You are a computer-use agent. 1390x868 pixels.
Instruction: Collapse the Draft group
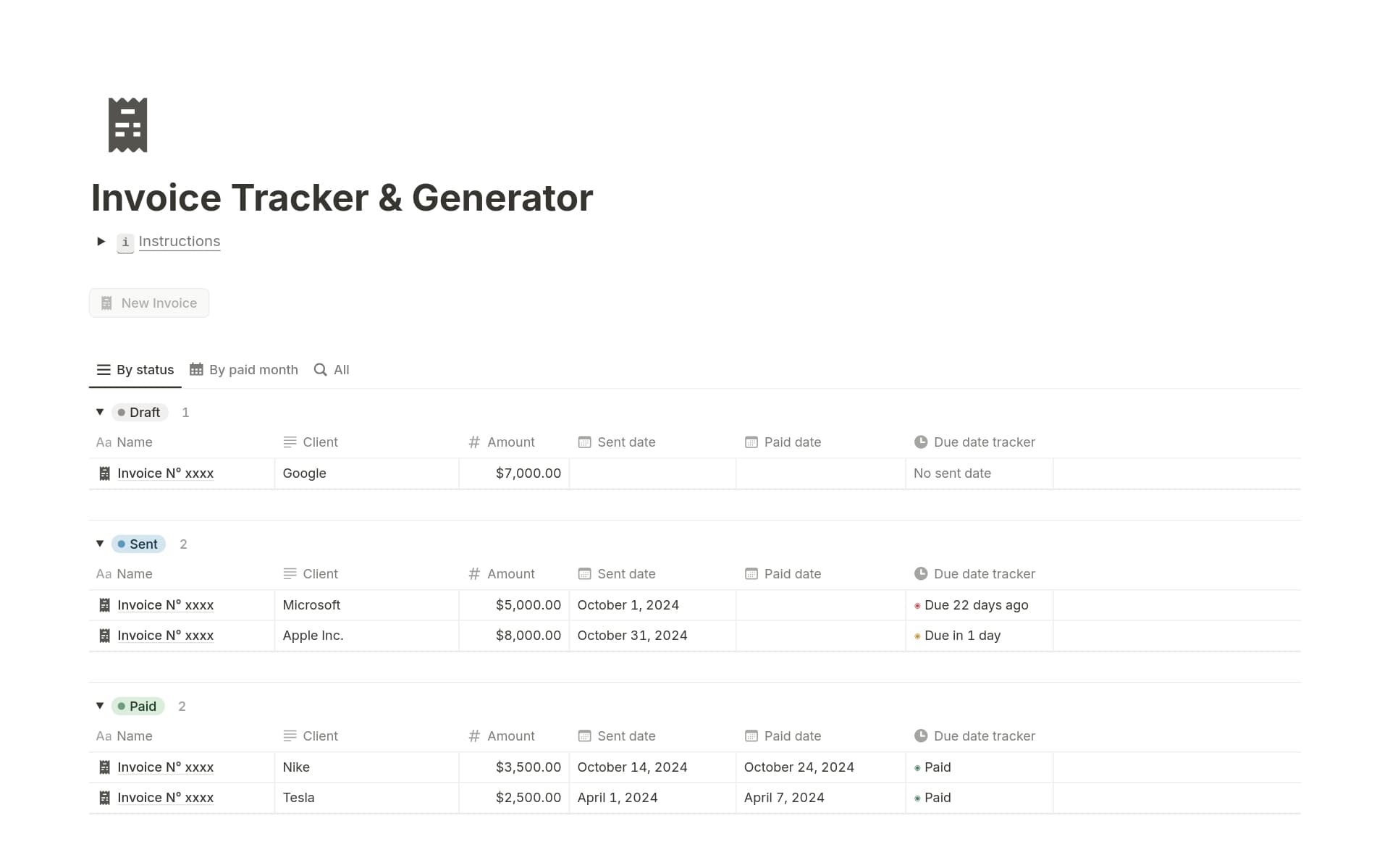point(100,413)
